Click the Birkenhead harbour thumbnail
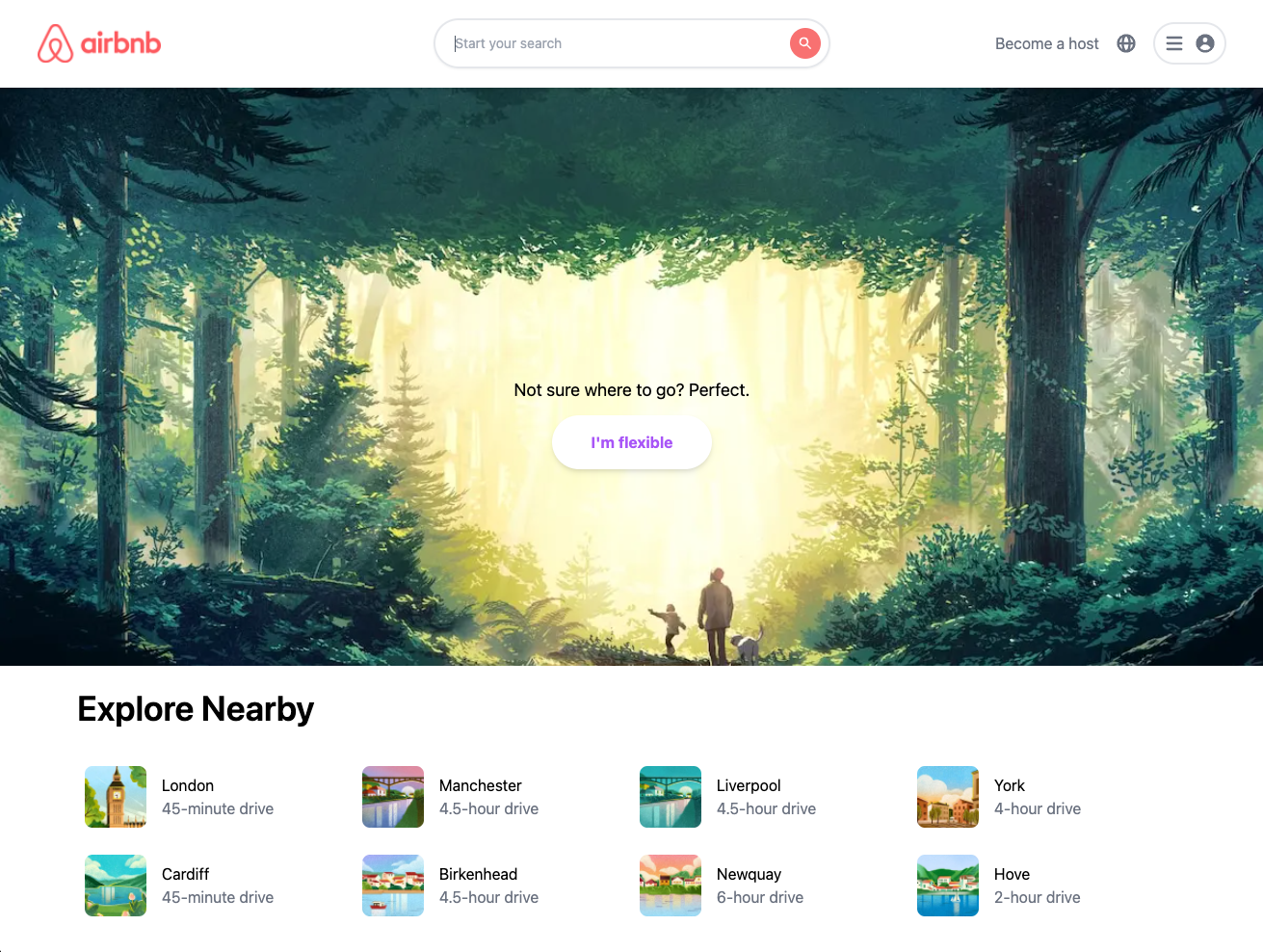This screenshot has width=1263, height=952. coord(393,886)
